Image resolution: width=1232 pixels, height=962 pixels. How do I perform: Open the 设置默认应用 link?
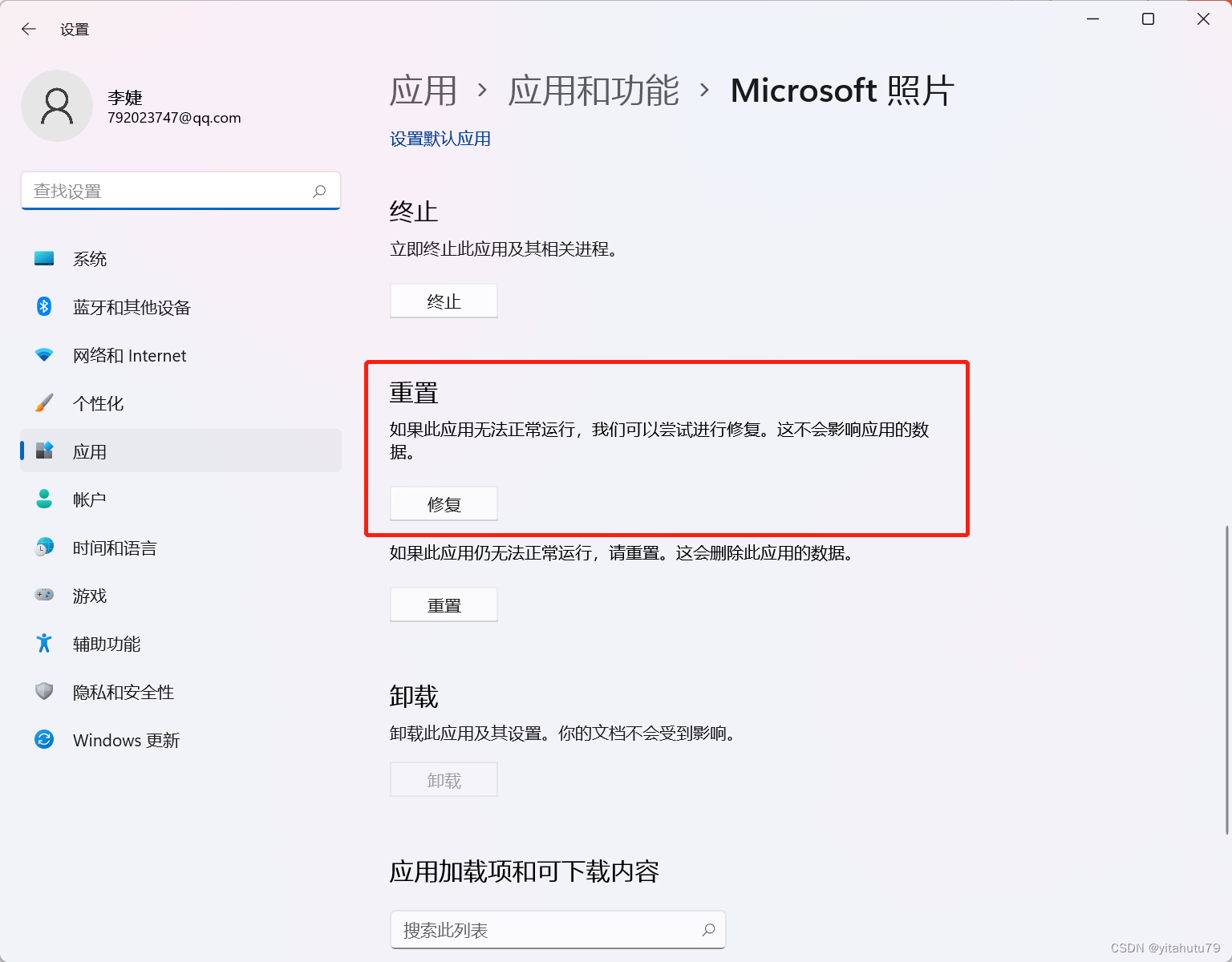click(x=440, y=139)
